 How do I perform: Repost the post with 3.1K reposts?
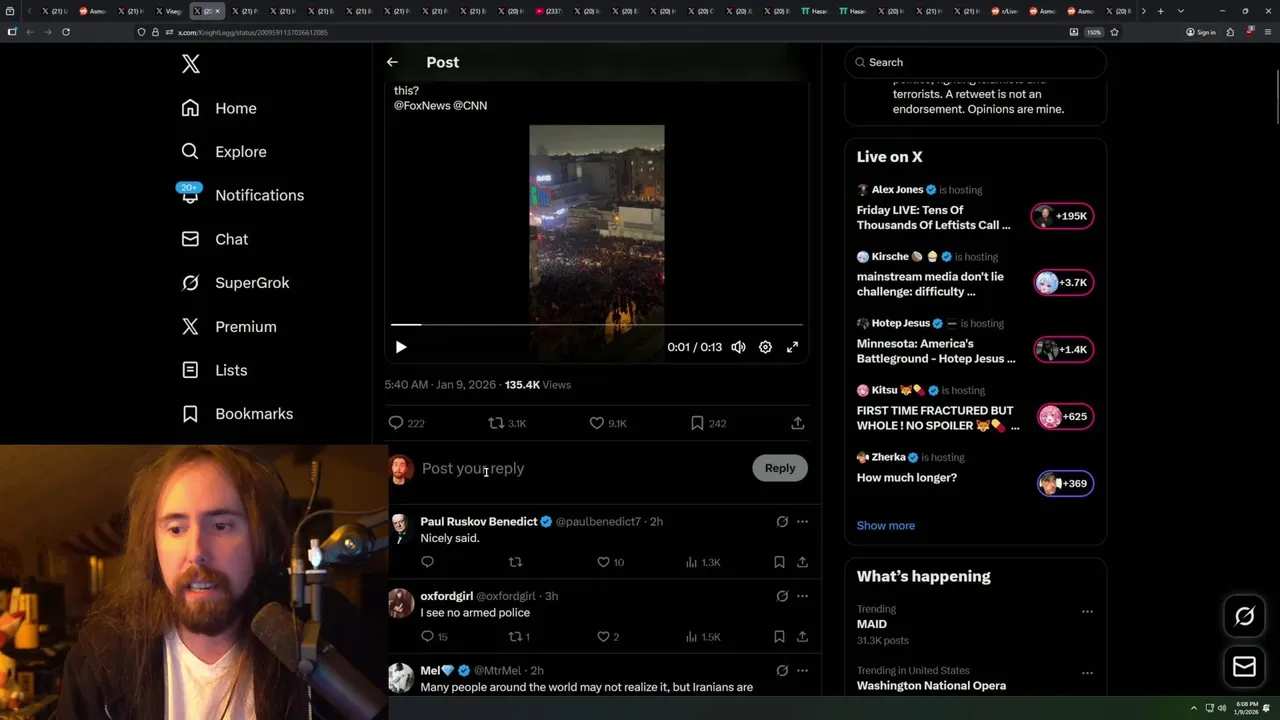[507, 424]
